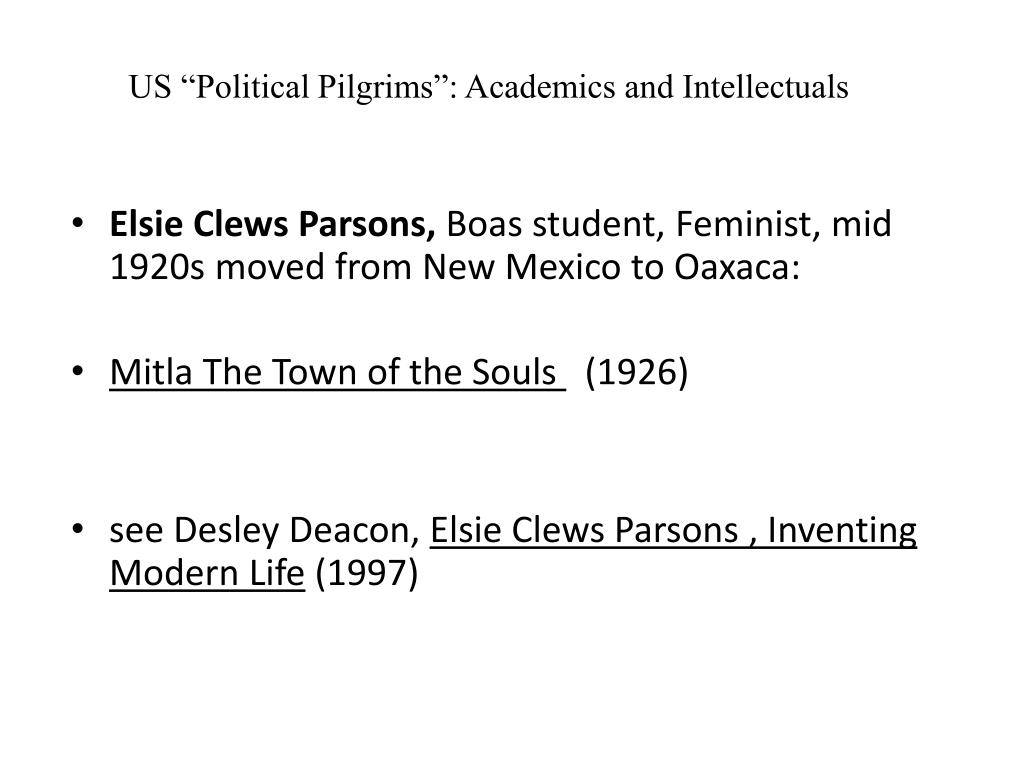Click the third bullet before 'see Desley Deacon'

pyautogui.click(x=78, y=528)
